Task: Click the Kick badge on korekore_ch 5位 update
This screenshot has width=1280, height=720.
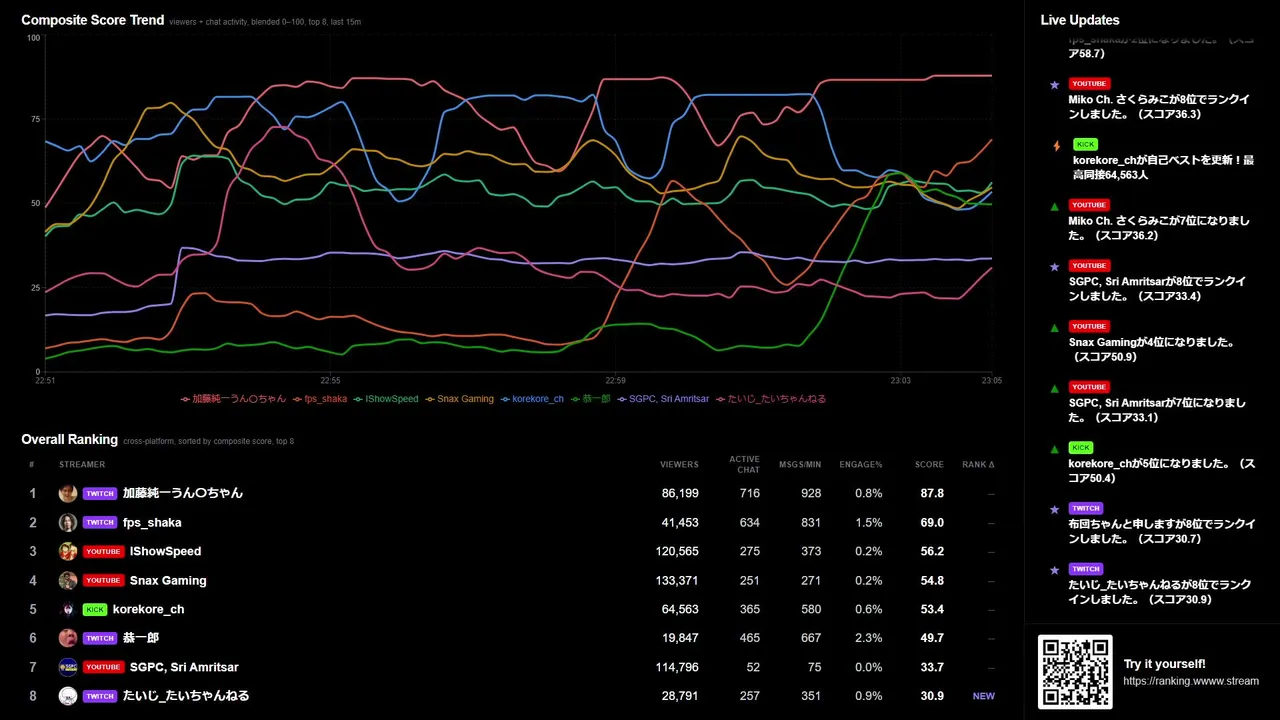Action: click(1081, 448)
